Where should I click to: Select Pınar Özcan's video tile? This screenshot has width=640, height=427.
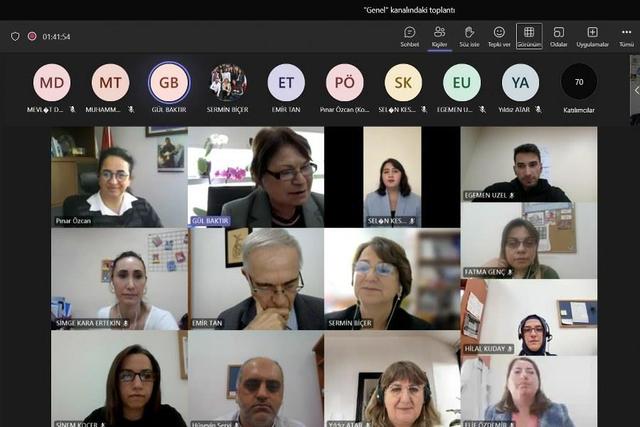click(118, 177)
